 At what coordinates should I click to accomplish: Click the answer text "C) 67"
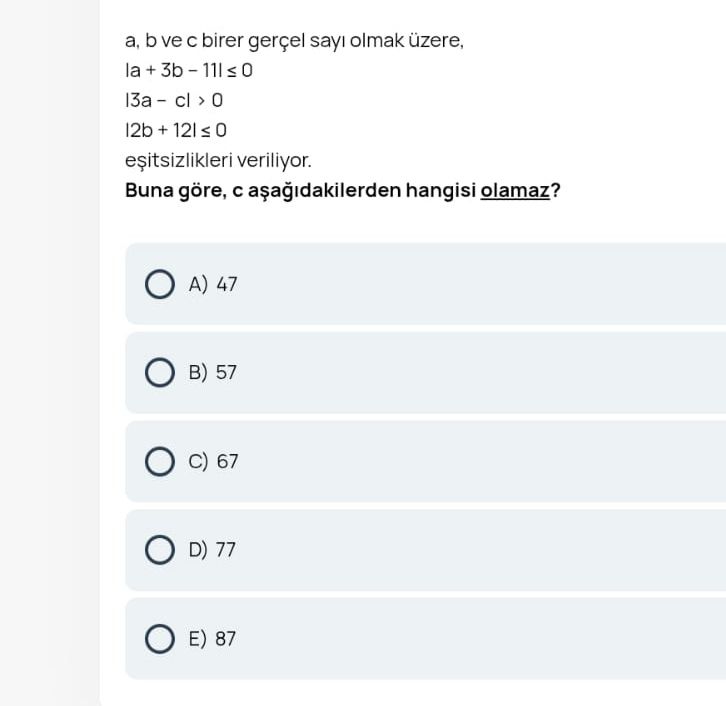(213, 462)
